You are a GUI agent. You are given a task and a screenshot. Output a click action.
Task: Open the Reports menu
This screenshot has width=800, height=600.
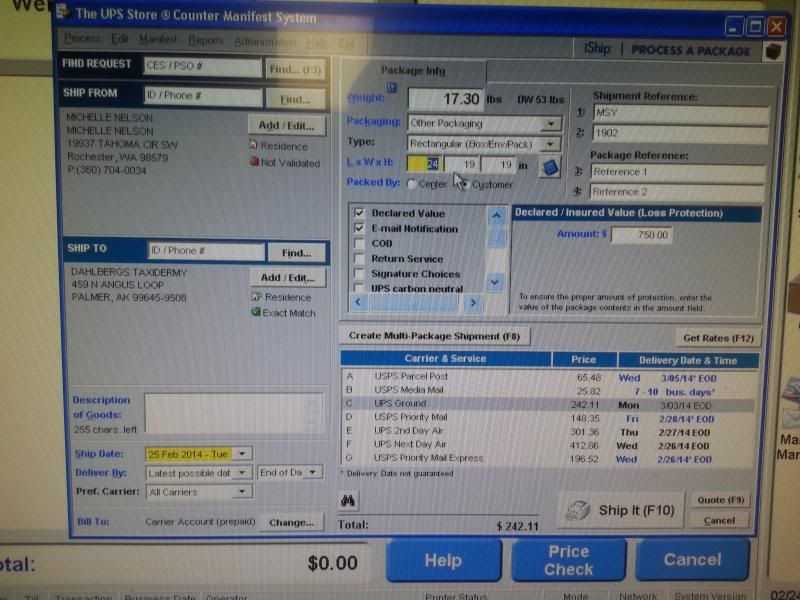point(206,41)
